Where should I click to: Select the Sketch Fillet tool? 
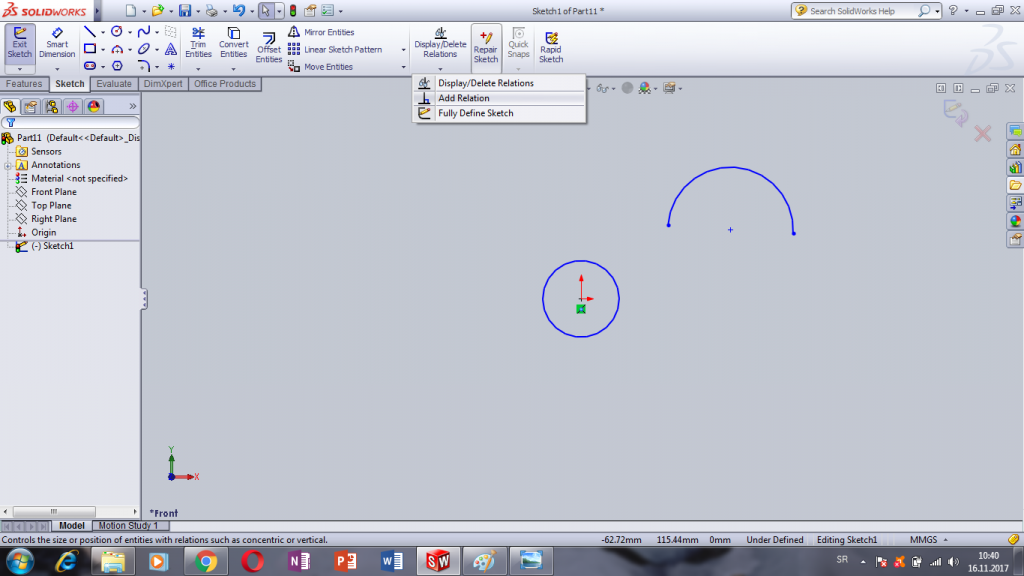(144, 66)
